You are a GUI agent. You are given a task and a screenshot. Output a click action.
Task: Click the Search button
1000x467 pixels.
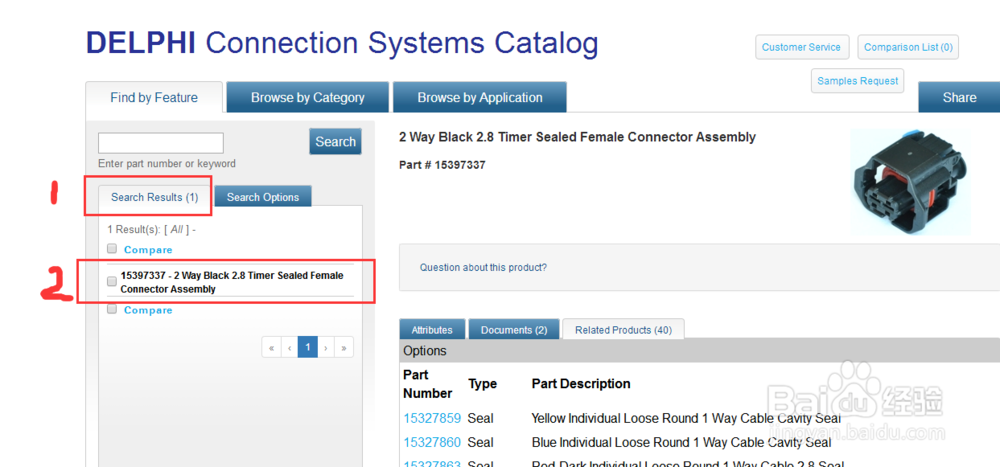(x=335, y=142)
